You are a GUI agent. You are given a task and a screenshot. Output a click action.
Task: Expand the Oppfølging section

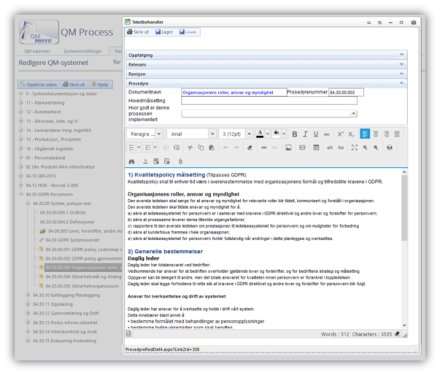(x=267, y=55)
